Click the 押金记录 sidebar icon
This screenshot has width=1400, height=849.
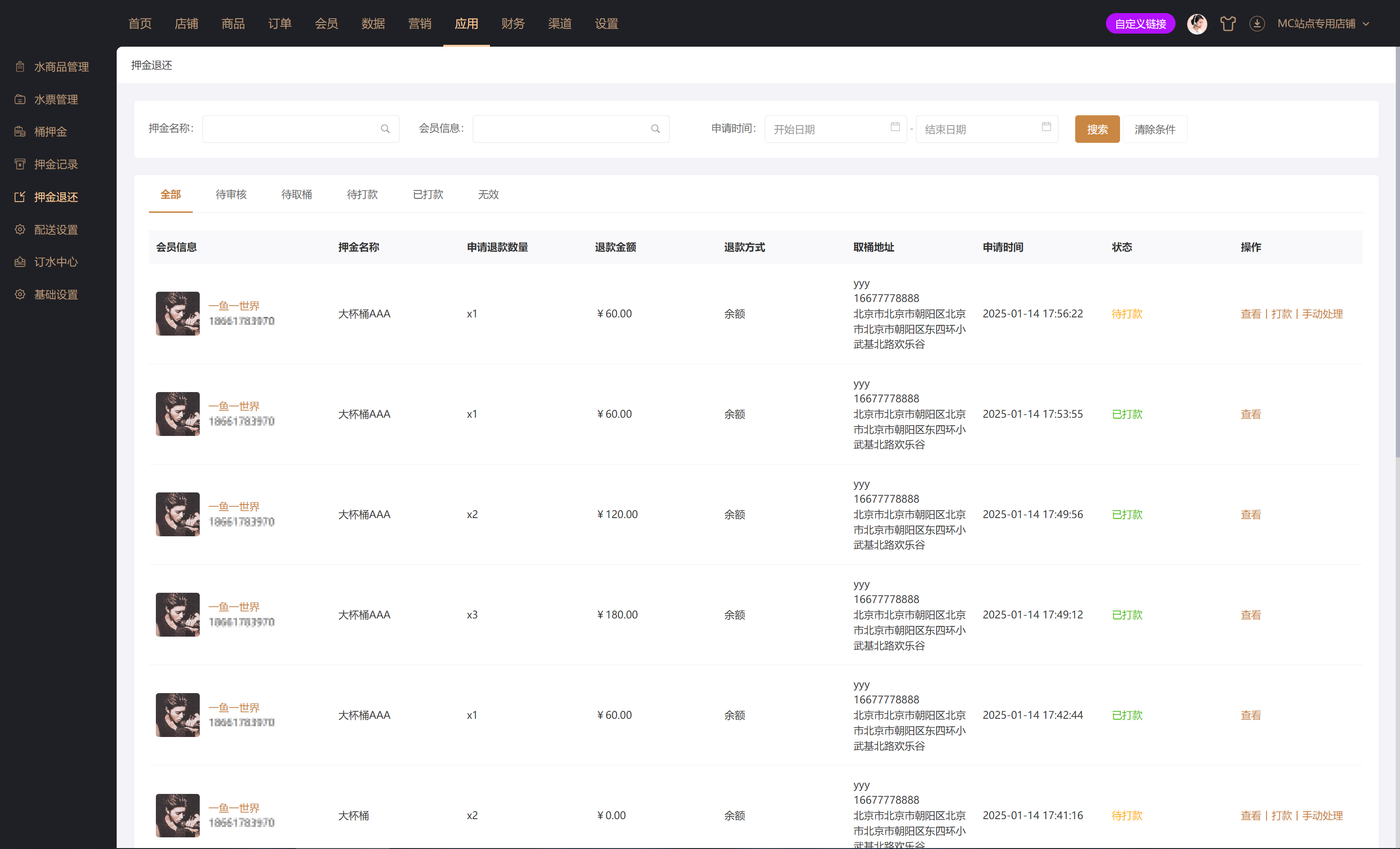pyautogui.click(x=20, y=164)
